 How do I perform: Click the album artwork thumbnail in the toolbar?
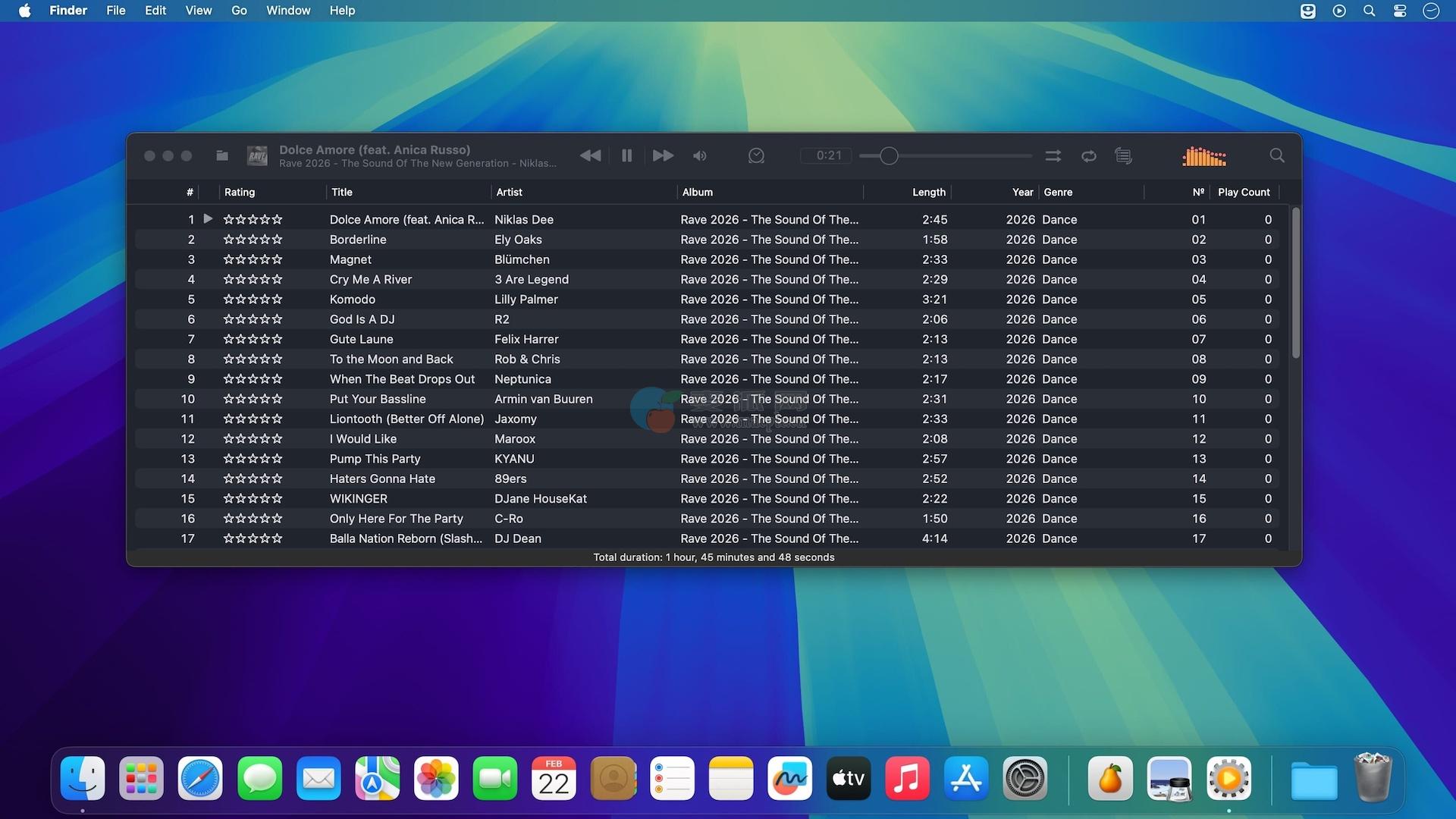tap(258, 155)
